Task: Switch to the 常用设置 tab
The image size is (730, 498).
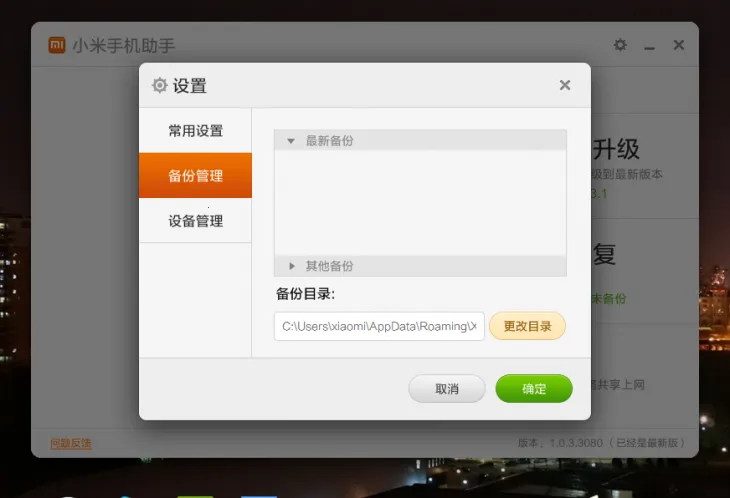Action: 195,131
